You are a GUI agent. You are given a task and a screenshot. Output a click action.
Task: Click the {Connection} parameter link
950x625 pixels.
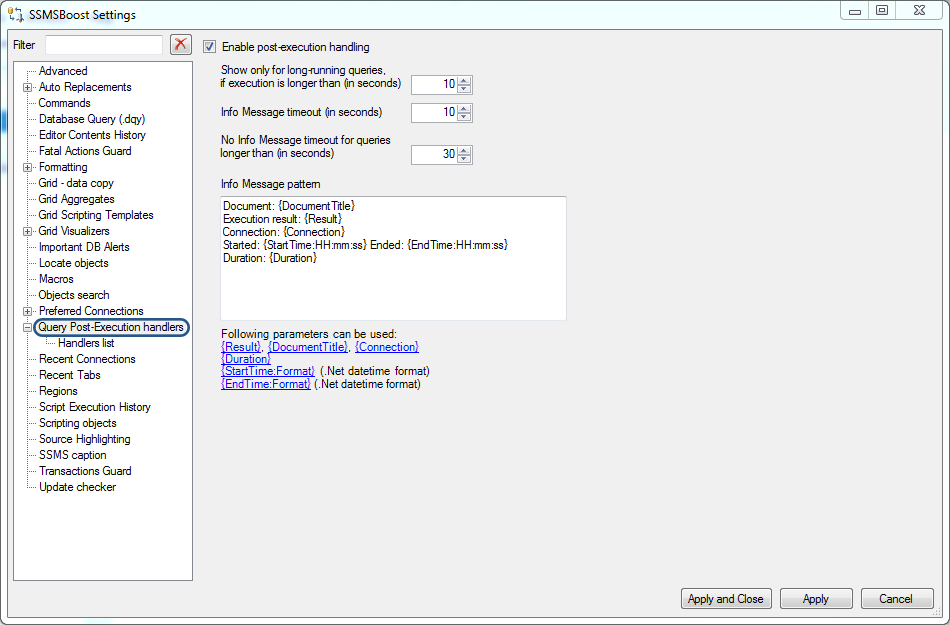point(387,347)
